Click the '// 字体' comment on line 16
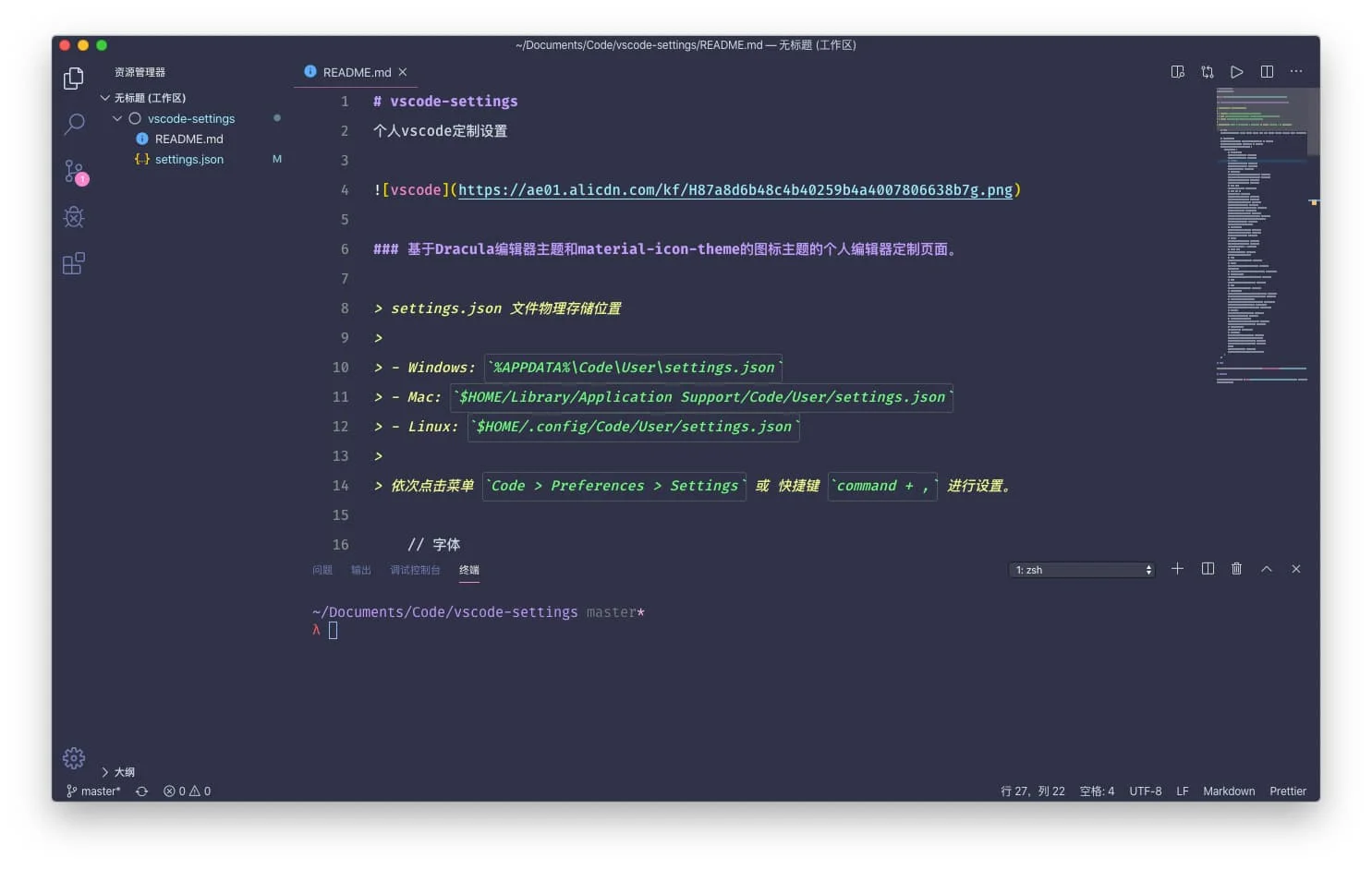Screen dimensions: 1372x870 [434, 545]
